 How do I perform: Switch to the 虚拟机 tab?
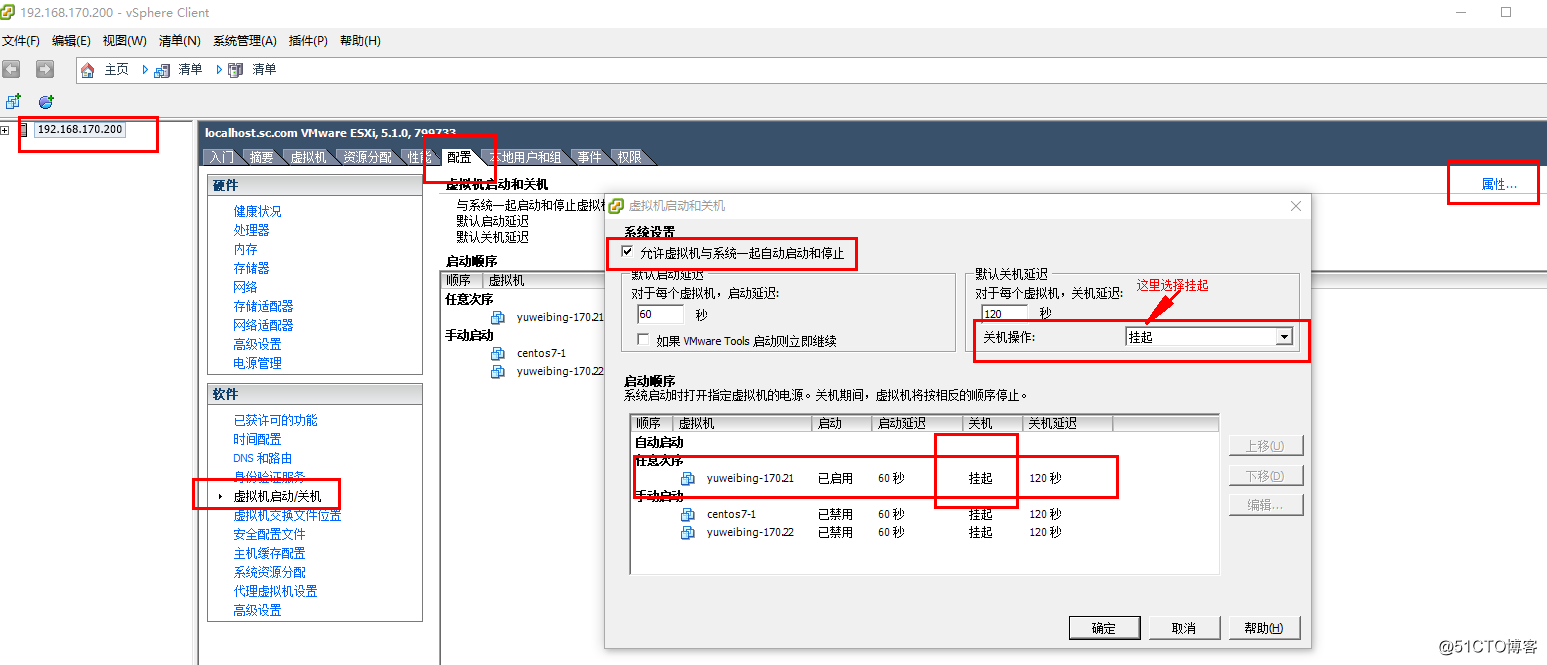coord(308,157)
